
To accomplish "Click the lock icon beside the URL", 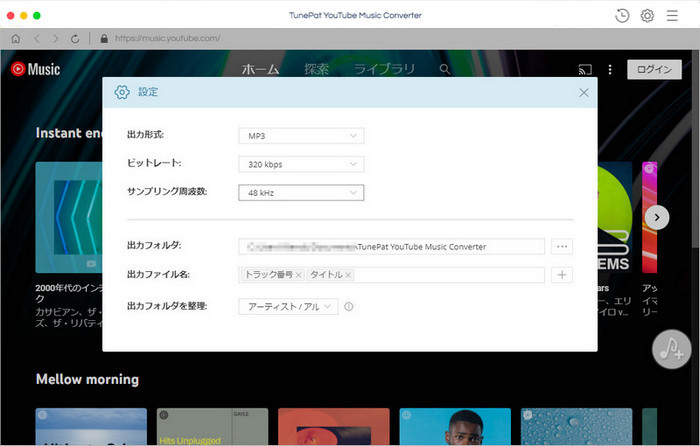I will (104, 38).
